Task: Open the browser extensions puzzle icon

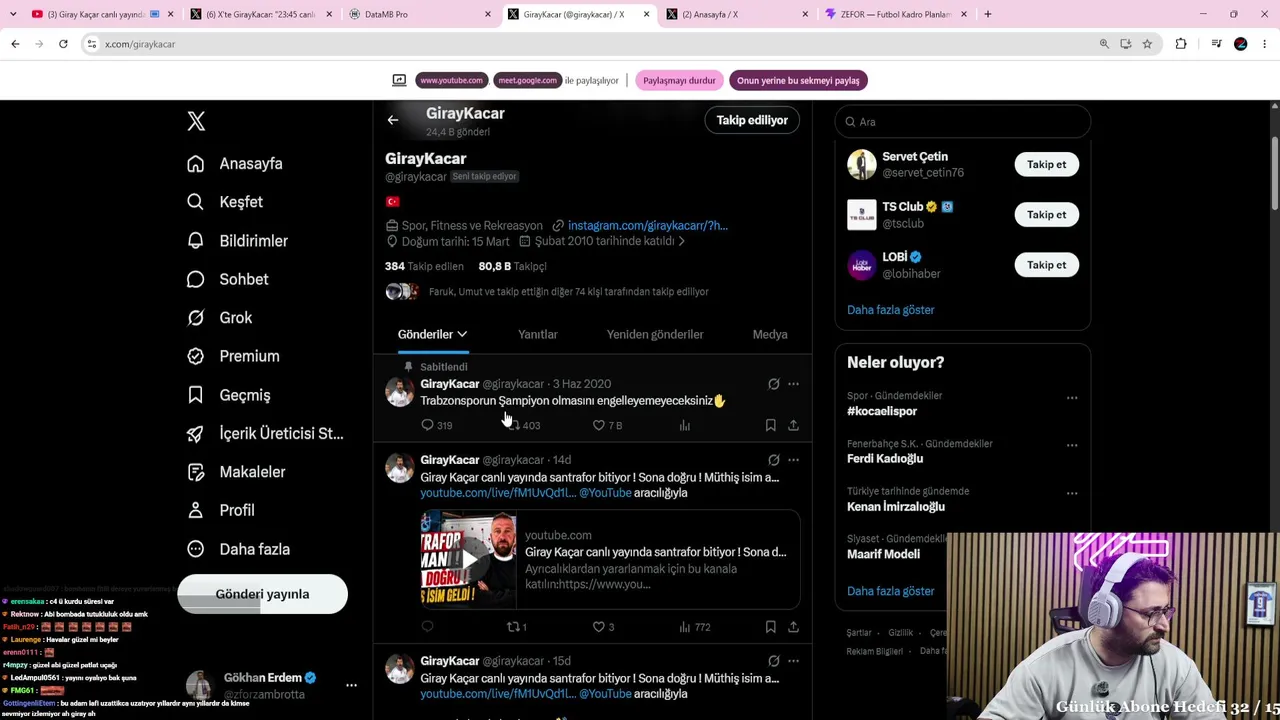Action: pyautogui.click(x=1181, y=44)
